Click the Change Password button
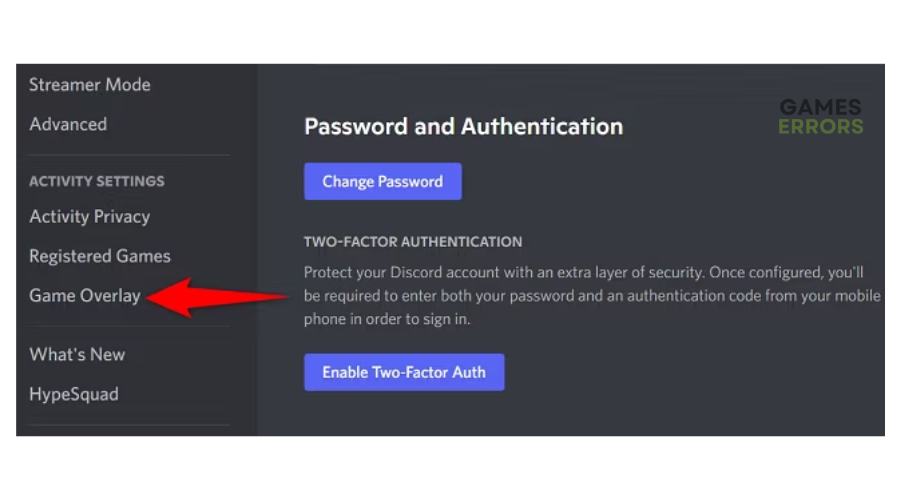This screenshot has width=900, height=500. click(383, 181)
